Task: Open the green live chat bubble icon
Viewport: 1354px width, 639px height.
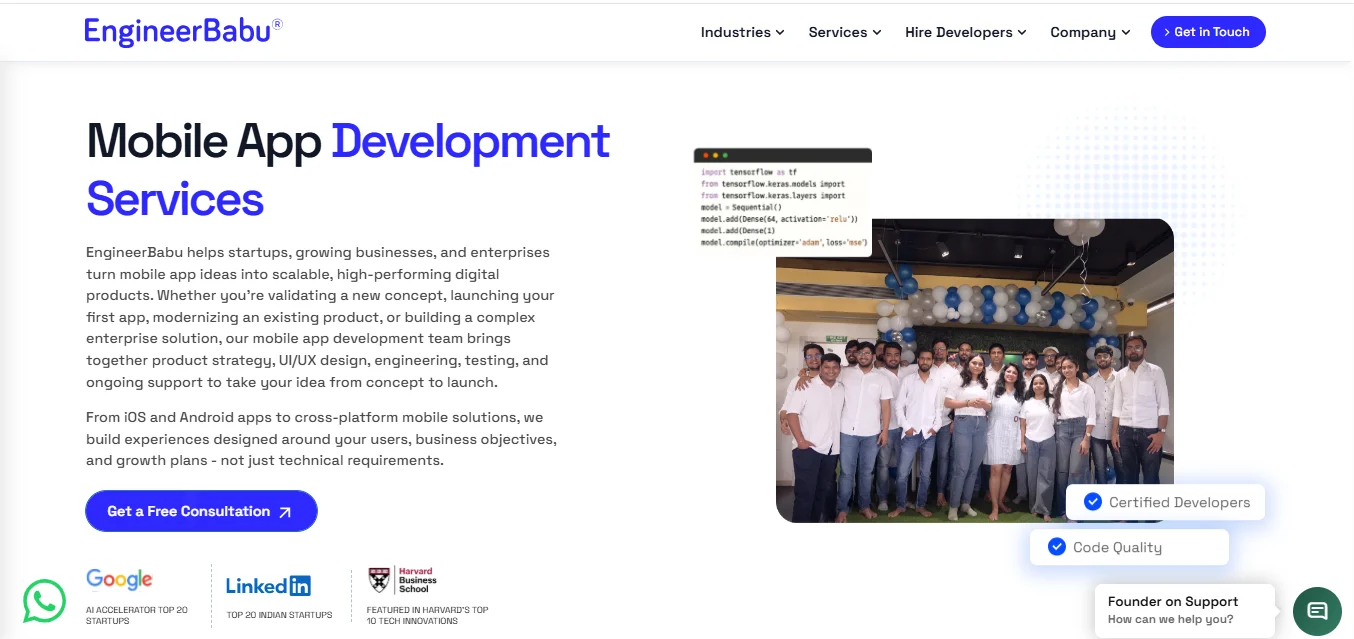Action: 1317,611
